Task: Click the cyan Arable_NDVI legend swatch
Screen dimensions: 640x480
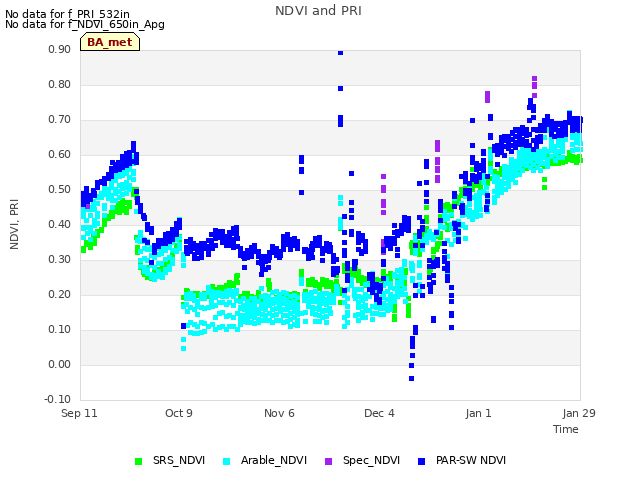Action: tap(227, 462)
